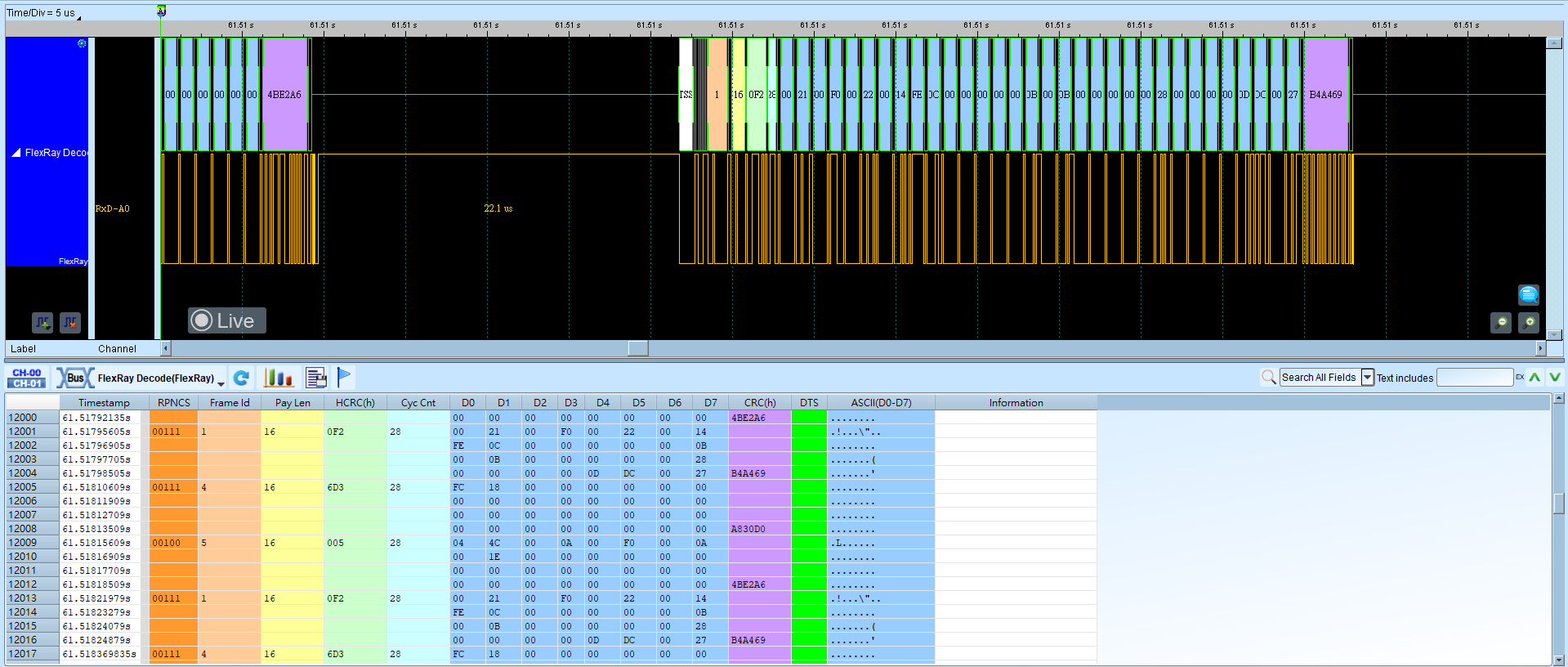Click the 4BE2A6 CRC block in waveform
Image resolution: width=1568 pixels, height=667 pixels.
click(x=285, y=94)
